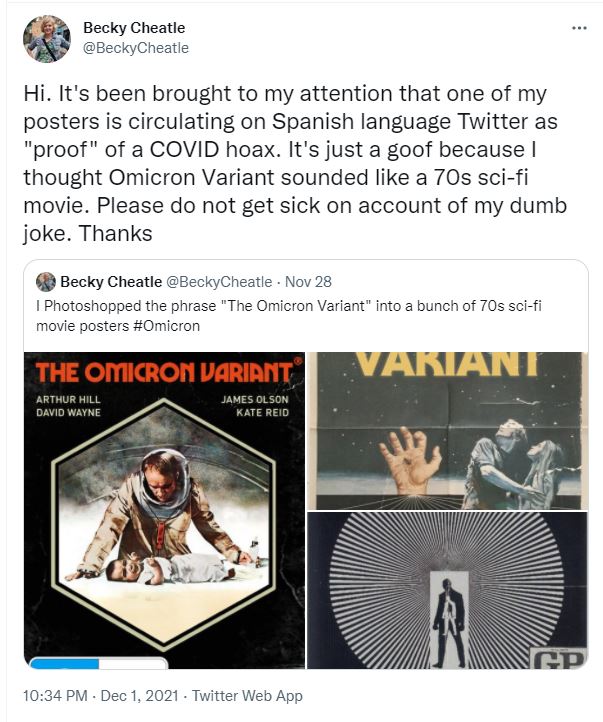Click the yellow VARIANT title on poster
Viewport: 603px width, 722px height.
tap(446, 364)
